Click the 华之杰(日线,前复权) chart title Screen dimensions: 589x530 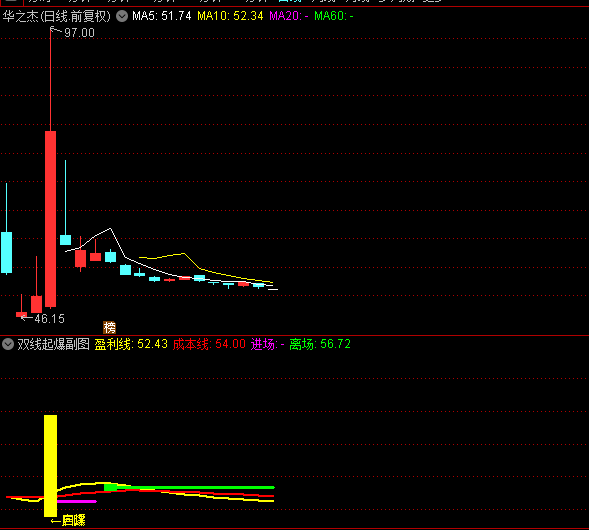pos(57,16)
